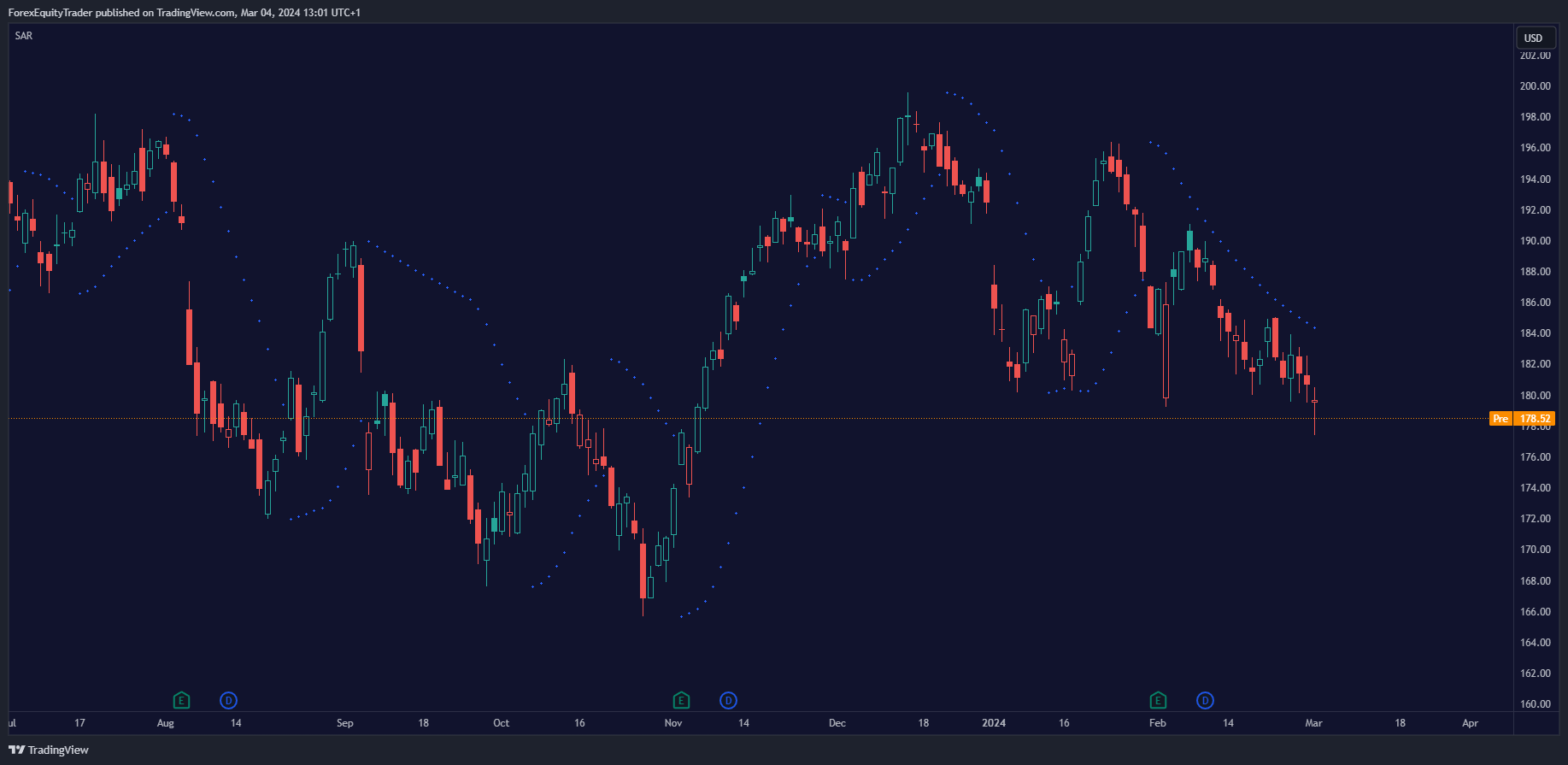Click the orange Pre pre-market badge
This screenshot has width=1568, height=765.
[1500, 419]
